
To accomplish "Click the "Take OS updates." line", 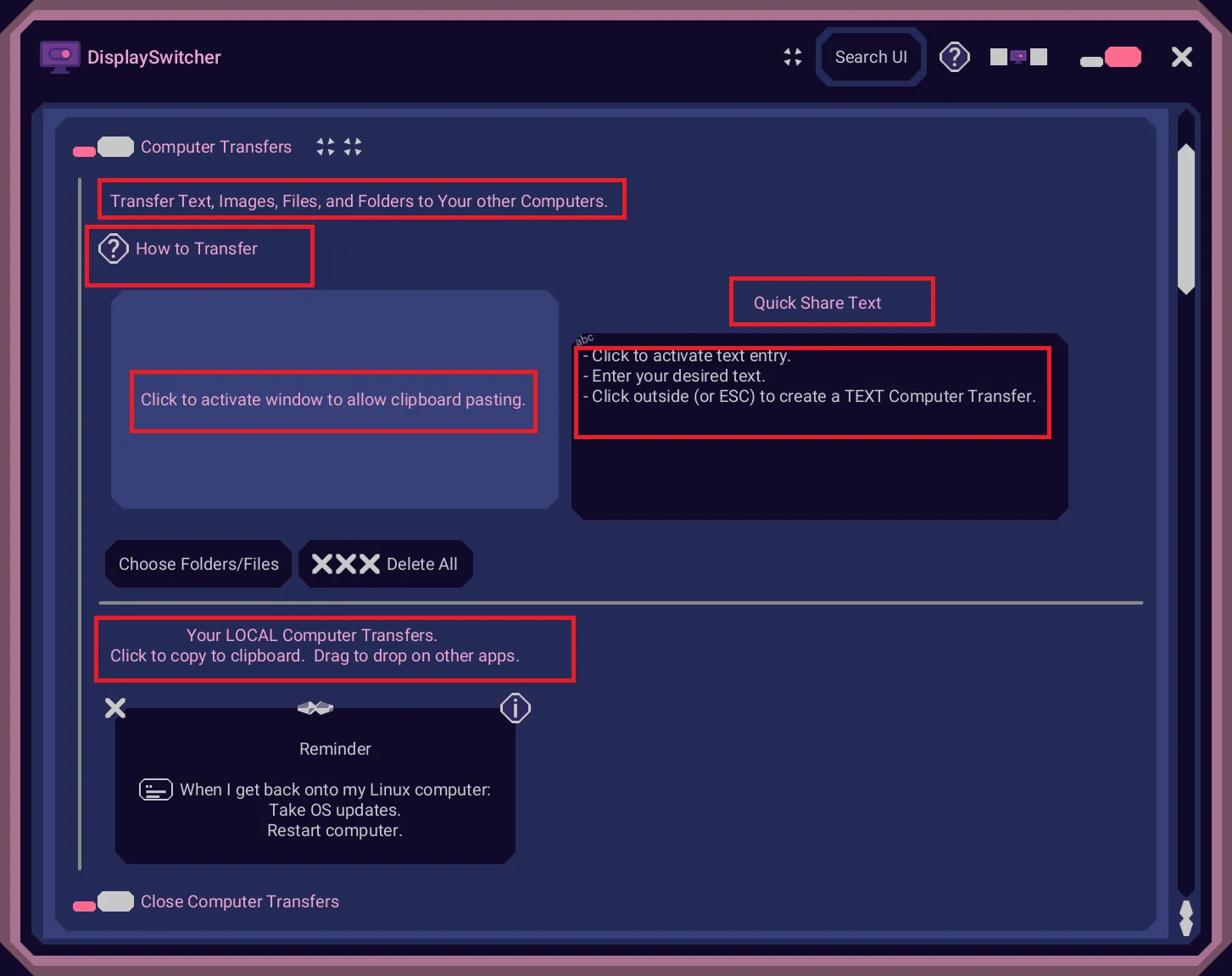I will [x=335, y=810].
